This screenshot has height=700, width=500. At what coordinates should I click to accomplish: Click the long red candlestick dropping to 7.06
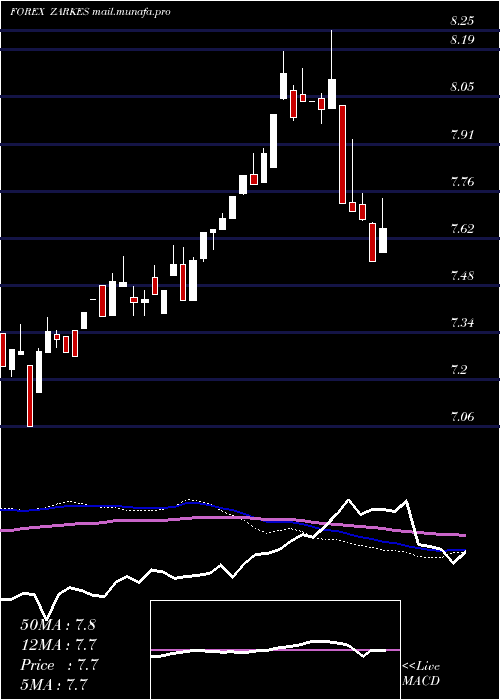pos(30,396)
